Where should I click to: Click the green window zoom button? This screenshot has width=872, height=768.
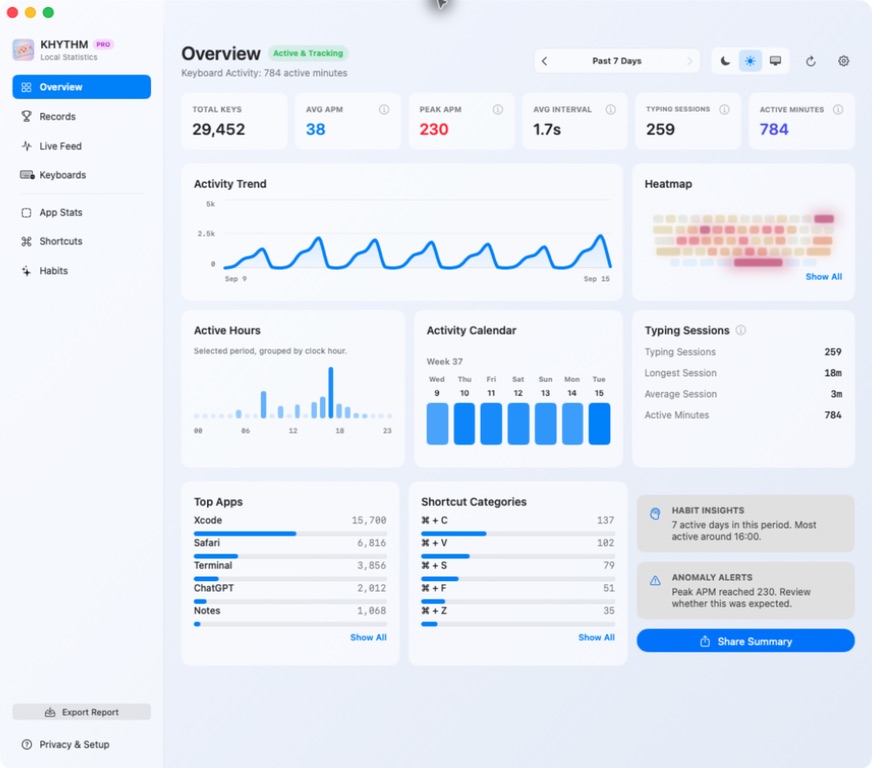point(48,12)
